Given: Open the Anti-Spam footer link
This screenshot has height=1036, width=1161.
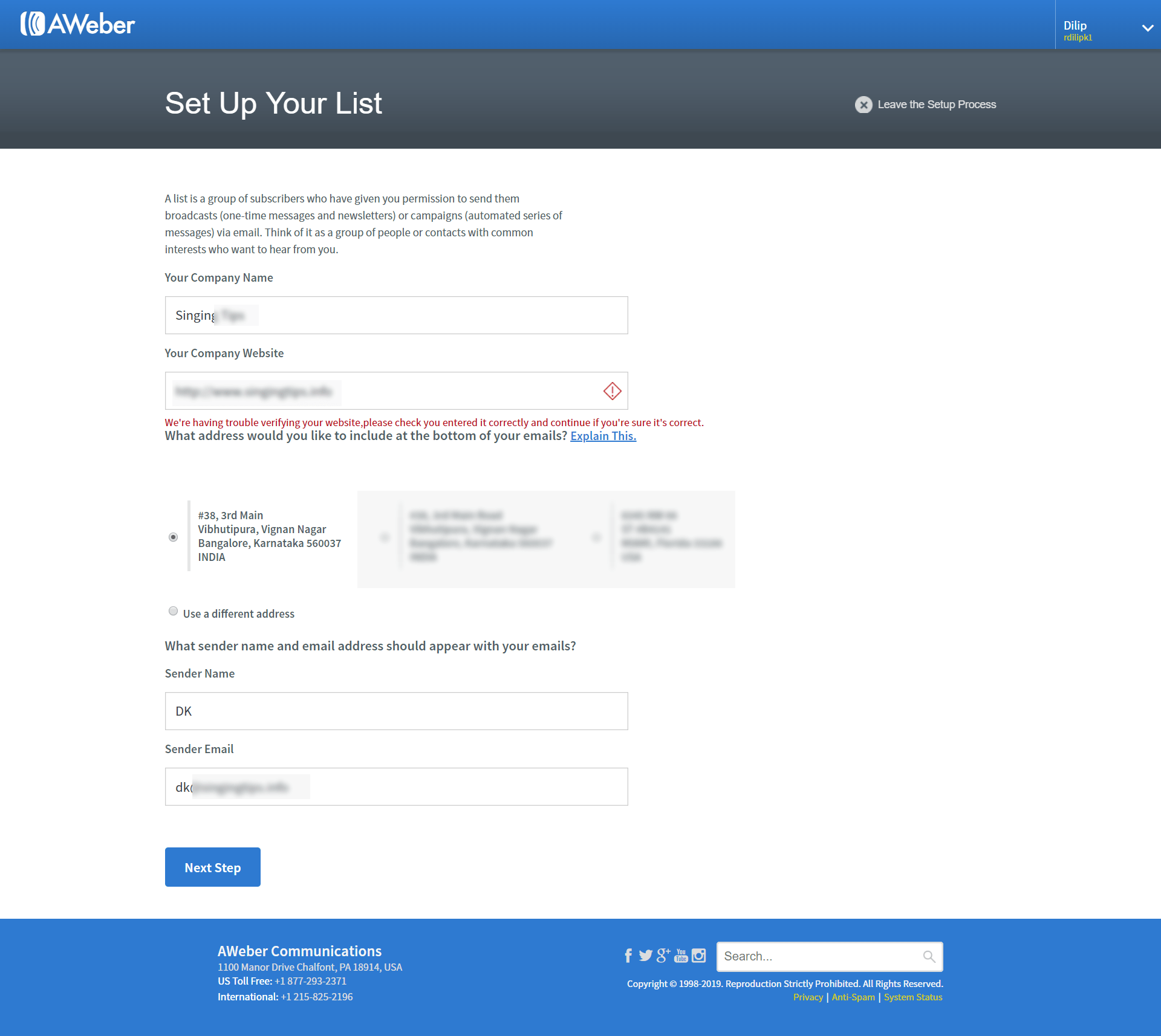Looking at the screenshot, I should coord(853,997).
